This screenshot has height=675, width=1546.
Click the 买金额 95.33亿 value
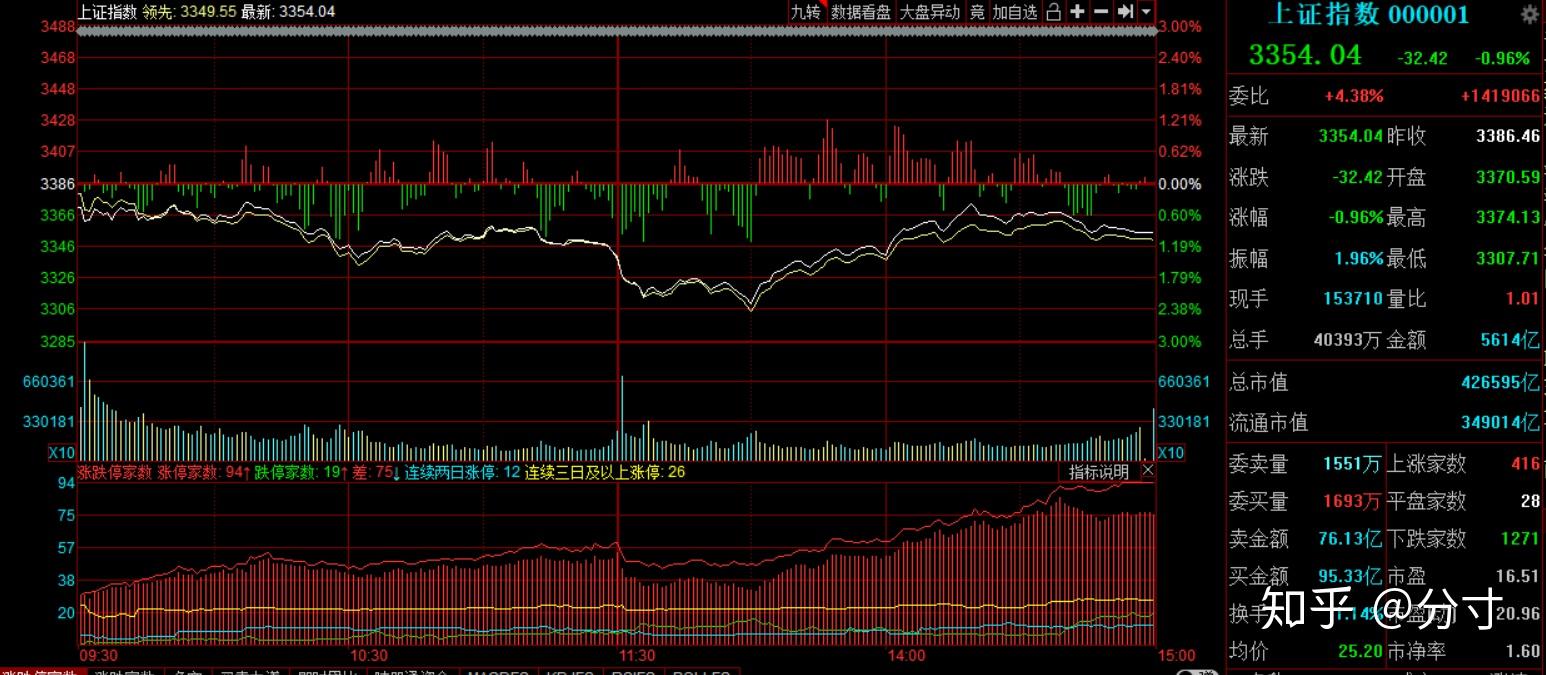click(x=1350, y=576)
